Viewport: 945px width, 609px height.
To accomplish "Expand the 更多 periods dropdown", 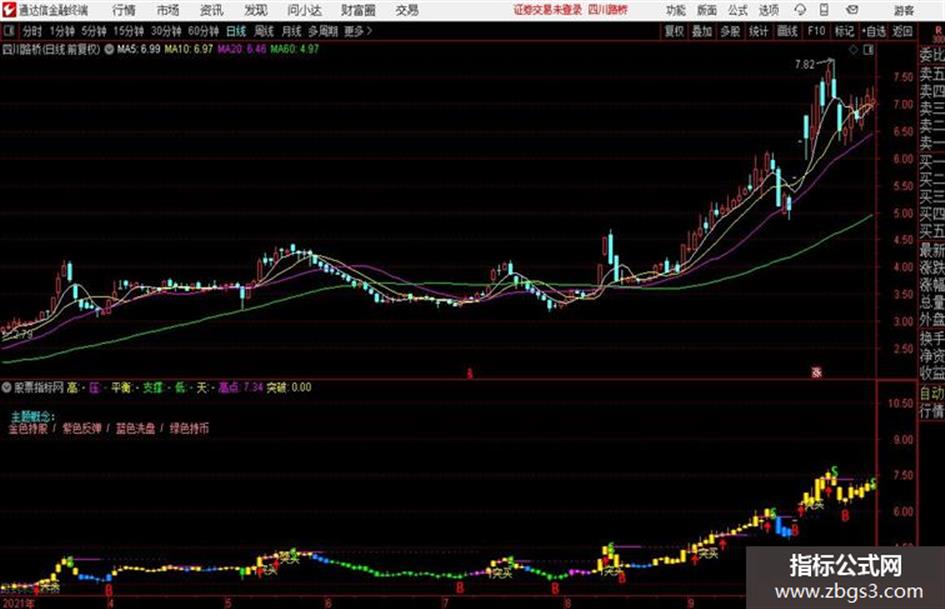I will click(x=359, y=31).
